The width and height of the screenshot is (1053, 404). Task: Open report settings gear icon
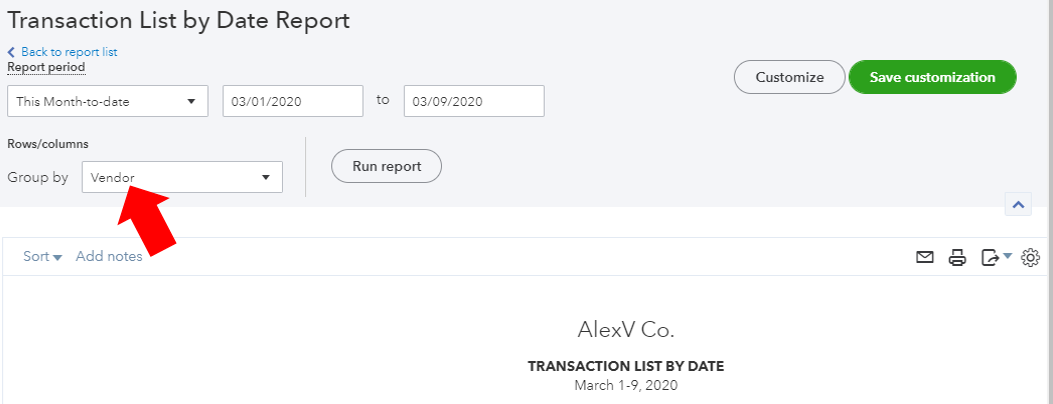[x=1030, y=257]
